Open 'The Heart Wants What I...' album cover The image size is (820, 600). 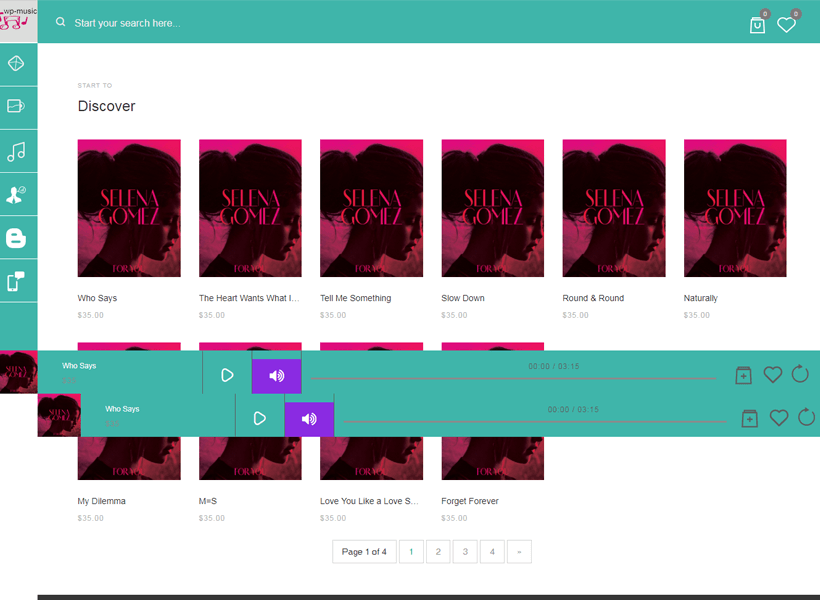(250, 208)
